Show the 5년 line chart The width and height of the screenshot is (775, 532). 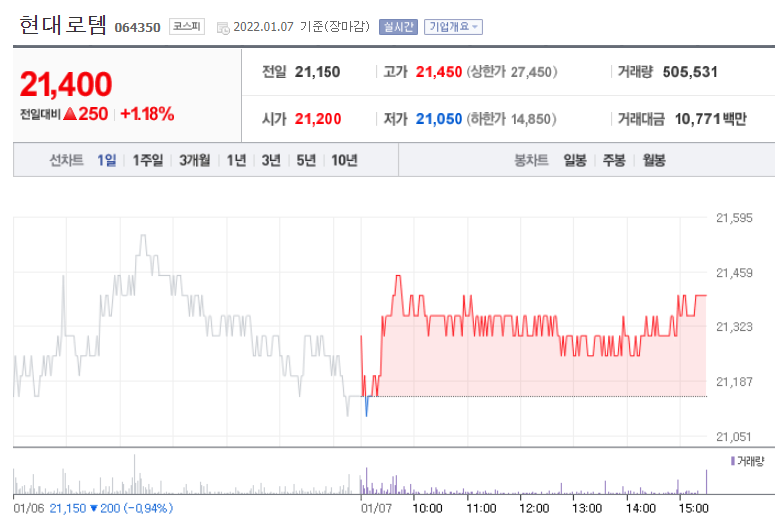point(306,160)
